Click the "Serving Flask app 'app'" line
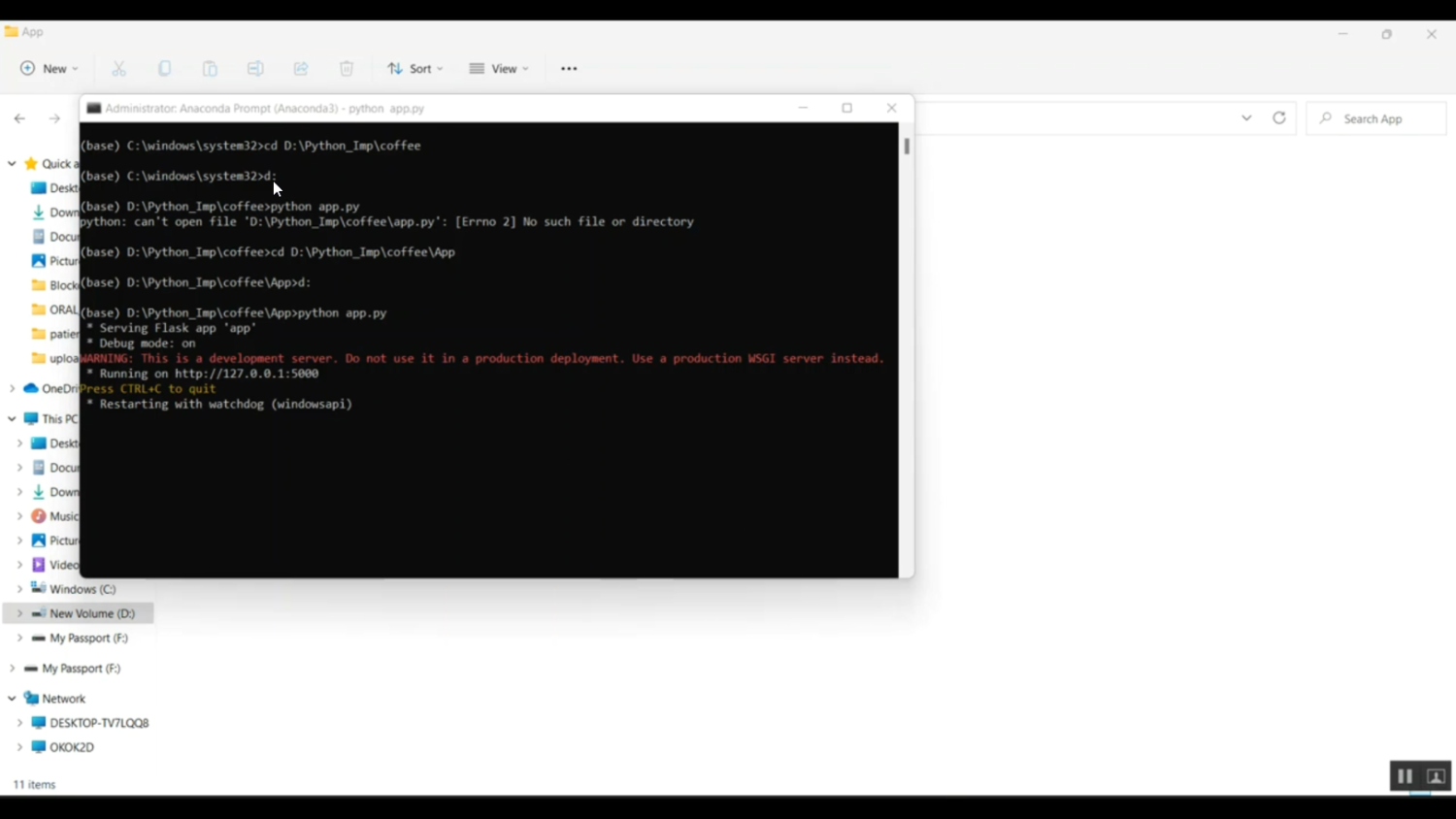 [171, 328]
